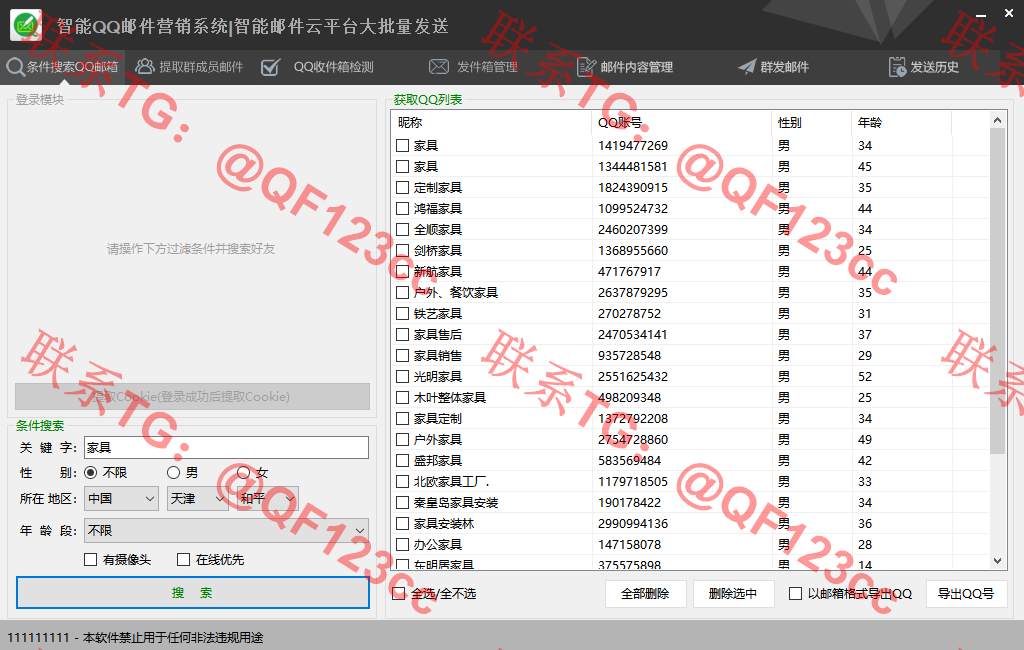Check the row for 定制家具
Image resolution: width=1024 pixels, height=650 pixels.
pyautogui.click(x=403, y=187)
